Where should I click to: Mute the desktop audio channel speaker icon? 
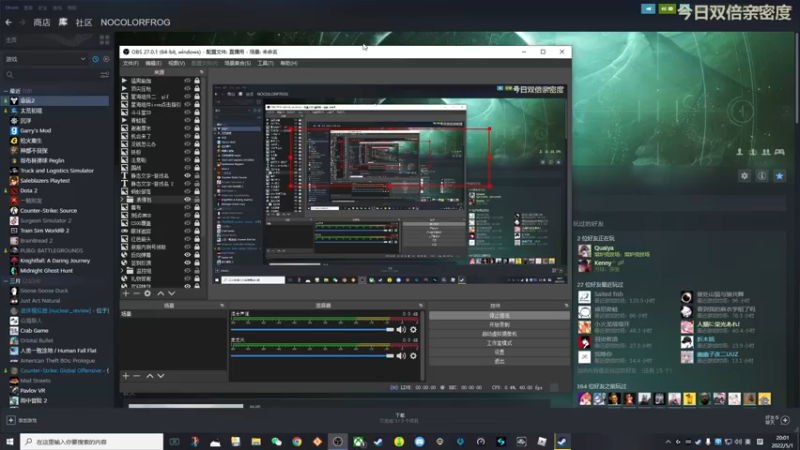(402, 330)
